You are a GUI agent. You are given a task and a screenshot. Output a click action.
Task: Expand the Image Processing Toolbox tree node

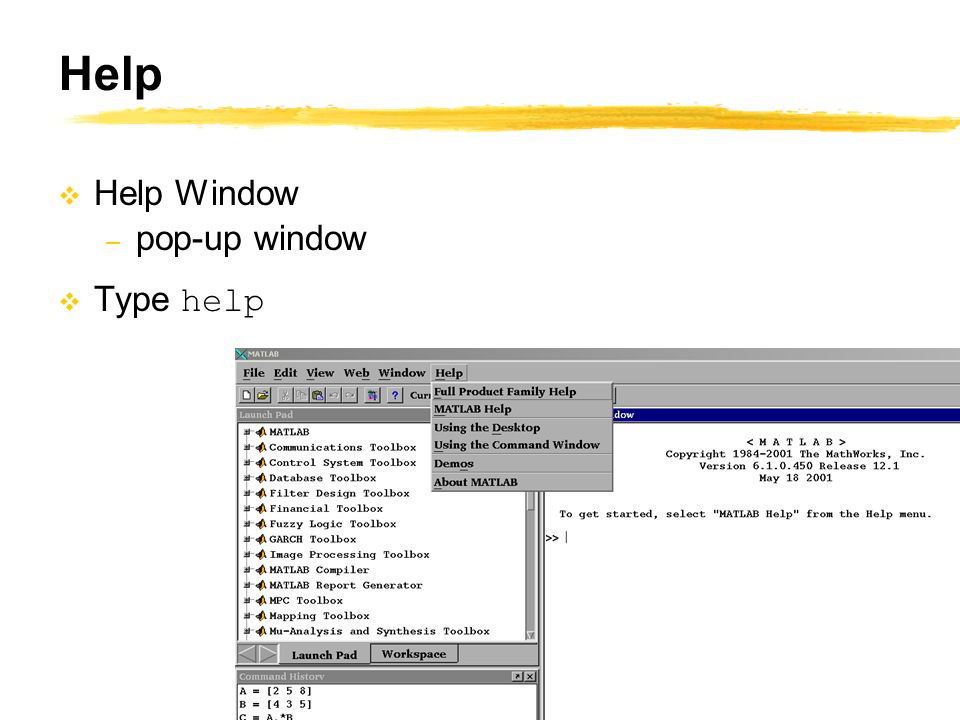[x=247, y=555]
